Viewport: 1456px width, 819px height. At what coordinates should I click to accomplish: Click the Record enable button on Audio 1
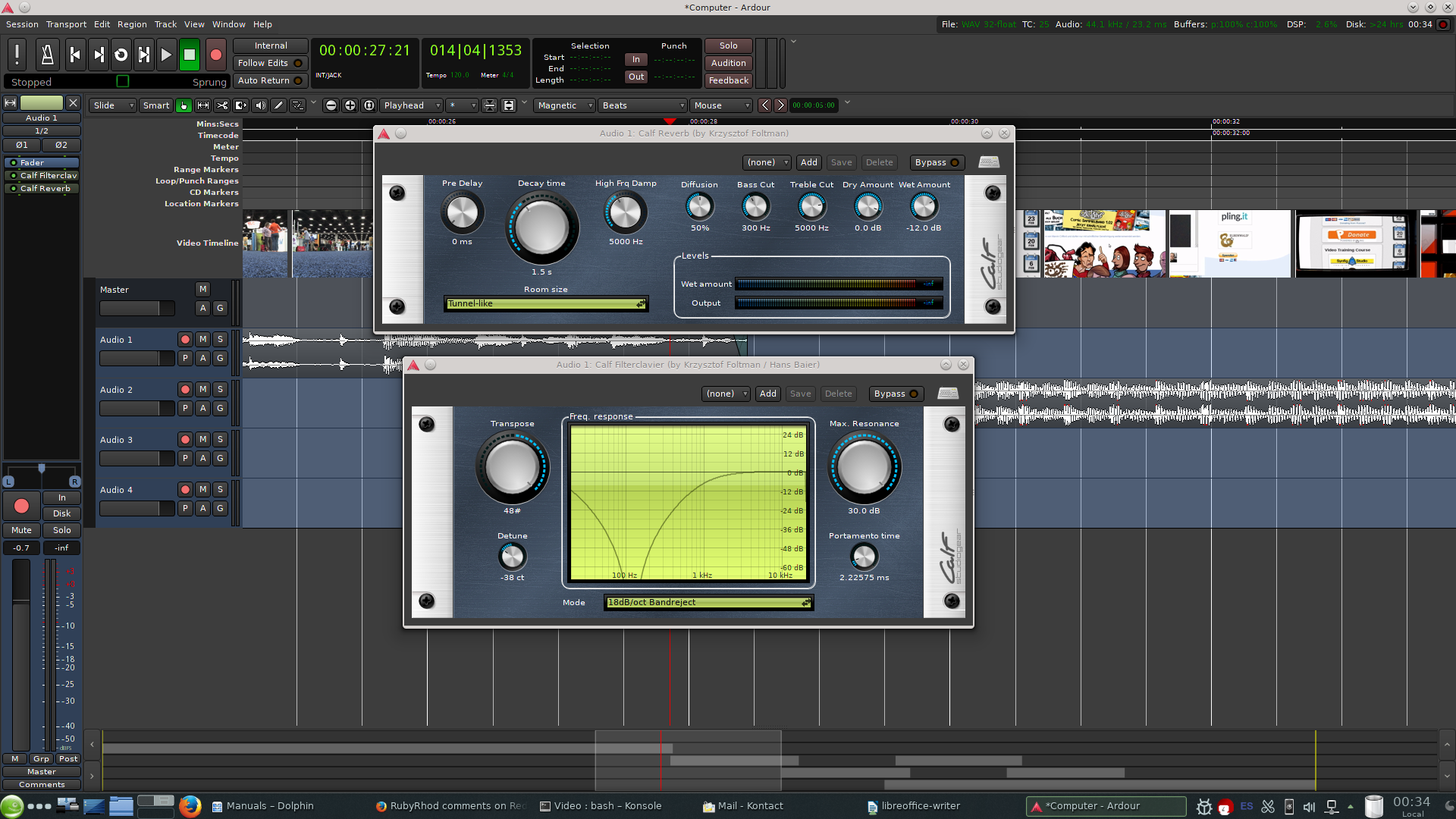click(x=185, y=339)
